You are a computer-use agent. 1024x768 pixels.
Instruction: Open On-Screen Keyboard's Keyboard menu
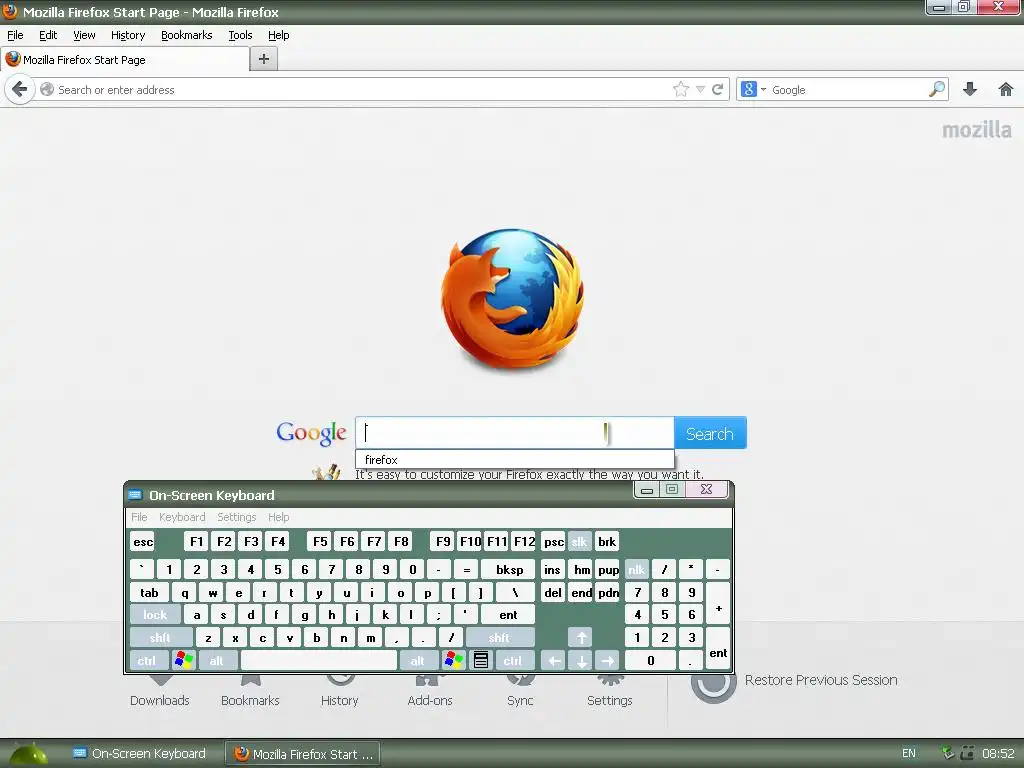pyautogui.click(x=182, y=517)
